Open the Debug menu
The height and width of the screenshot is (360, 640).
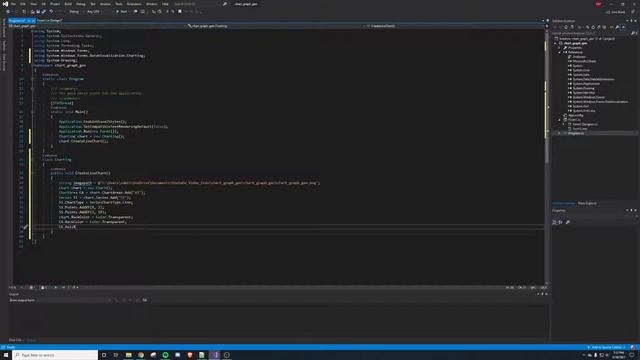click(80, 4)
